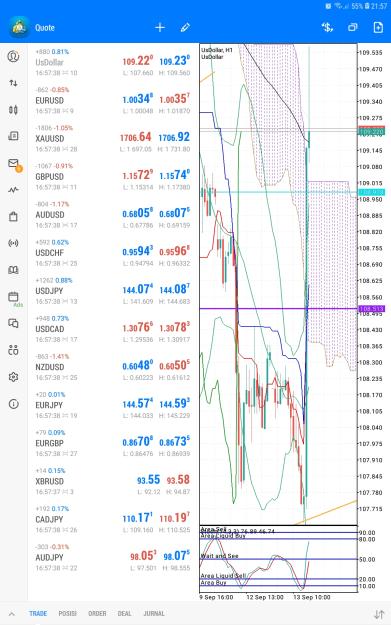Tap the UsDollar, H1 chart title
This screenshot has height=625, width=391.
coord(217,50)
